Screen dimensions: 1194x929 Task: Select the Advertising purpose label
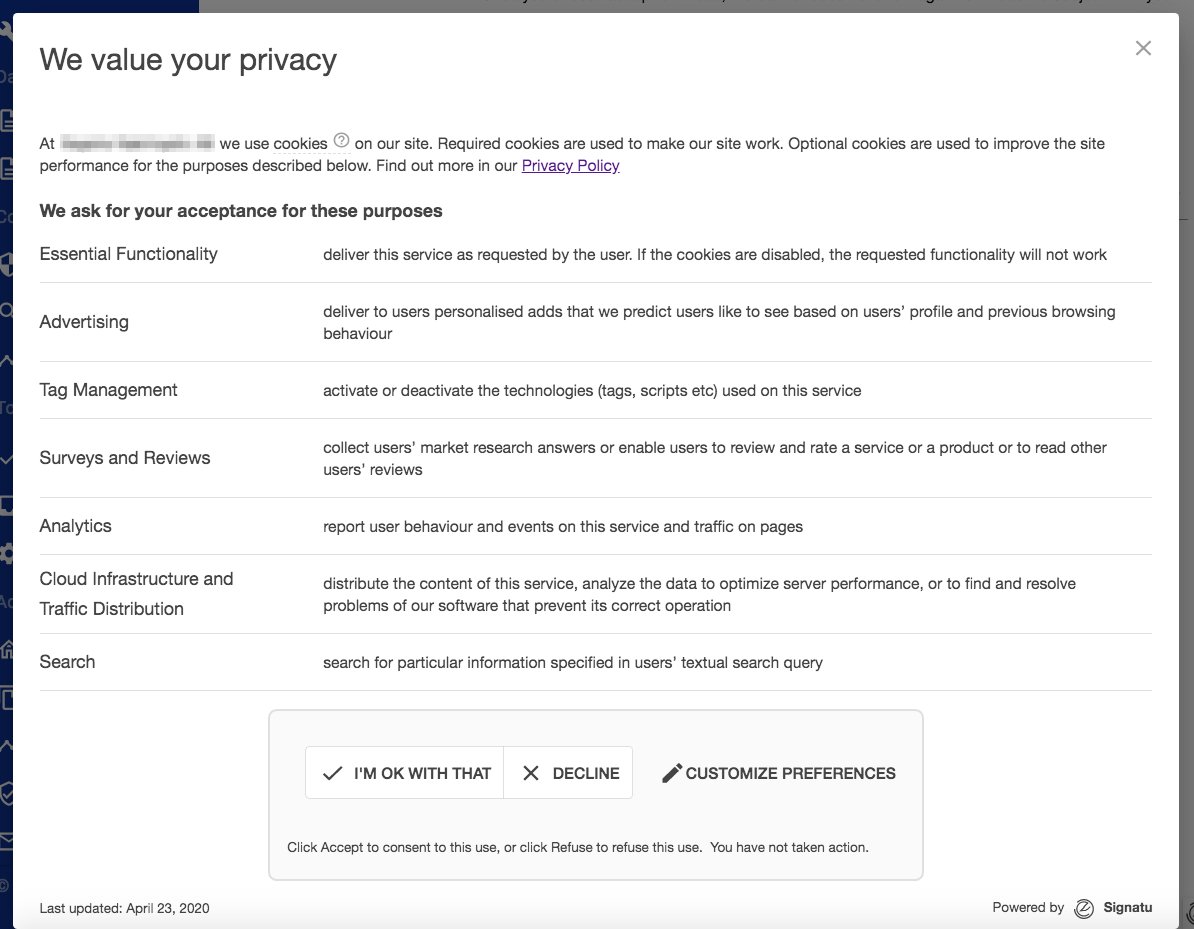(x=84, y=322)
